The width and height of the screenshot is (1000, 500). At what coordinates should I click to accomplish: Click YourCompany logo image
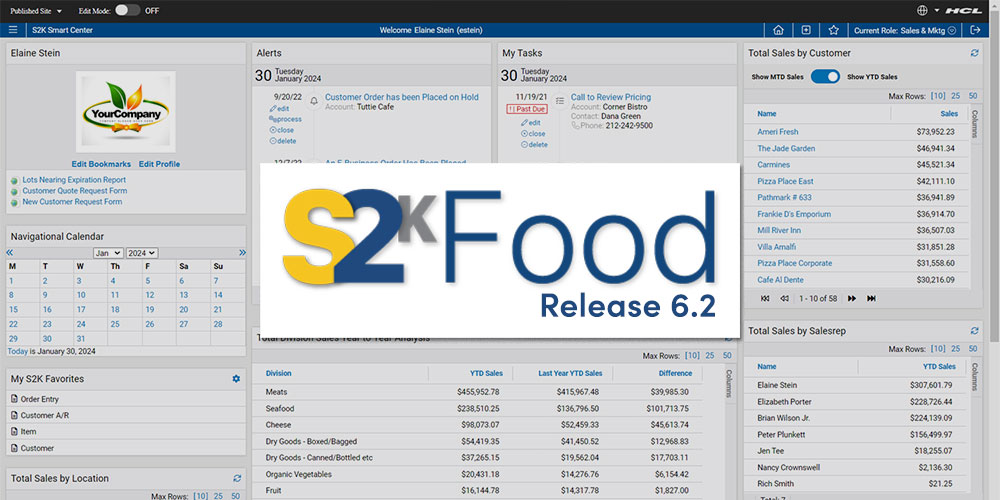[126, 112]
